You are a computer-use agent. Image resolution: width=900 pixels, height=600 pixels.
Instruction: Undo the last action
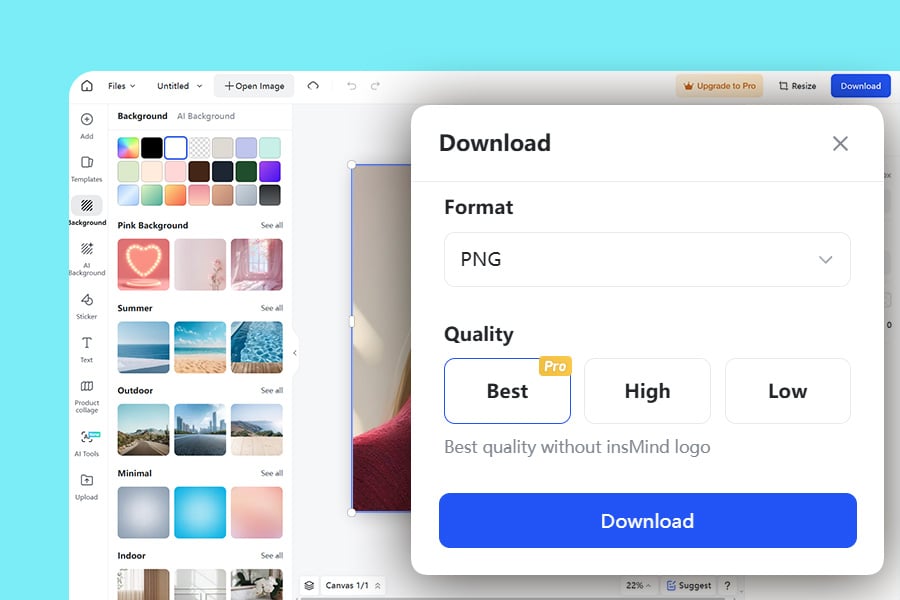[x=351, y=86]
